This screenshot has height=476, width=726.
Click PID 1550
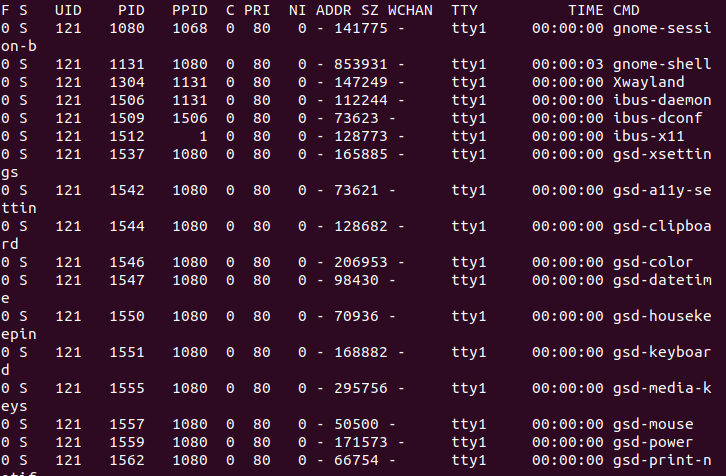[127, 316]
